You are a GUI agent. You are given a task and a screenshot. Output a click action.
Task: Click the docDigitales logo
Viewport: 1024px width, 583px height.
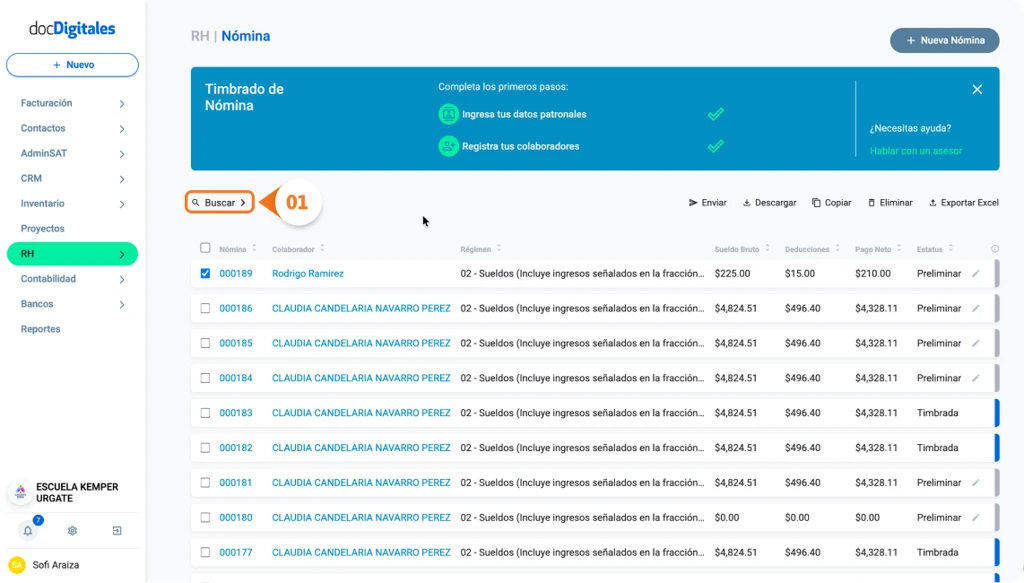pyautogui.click(x=72, y=29)
